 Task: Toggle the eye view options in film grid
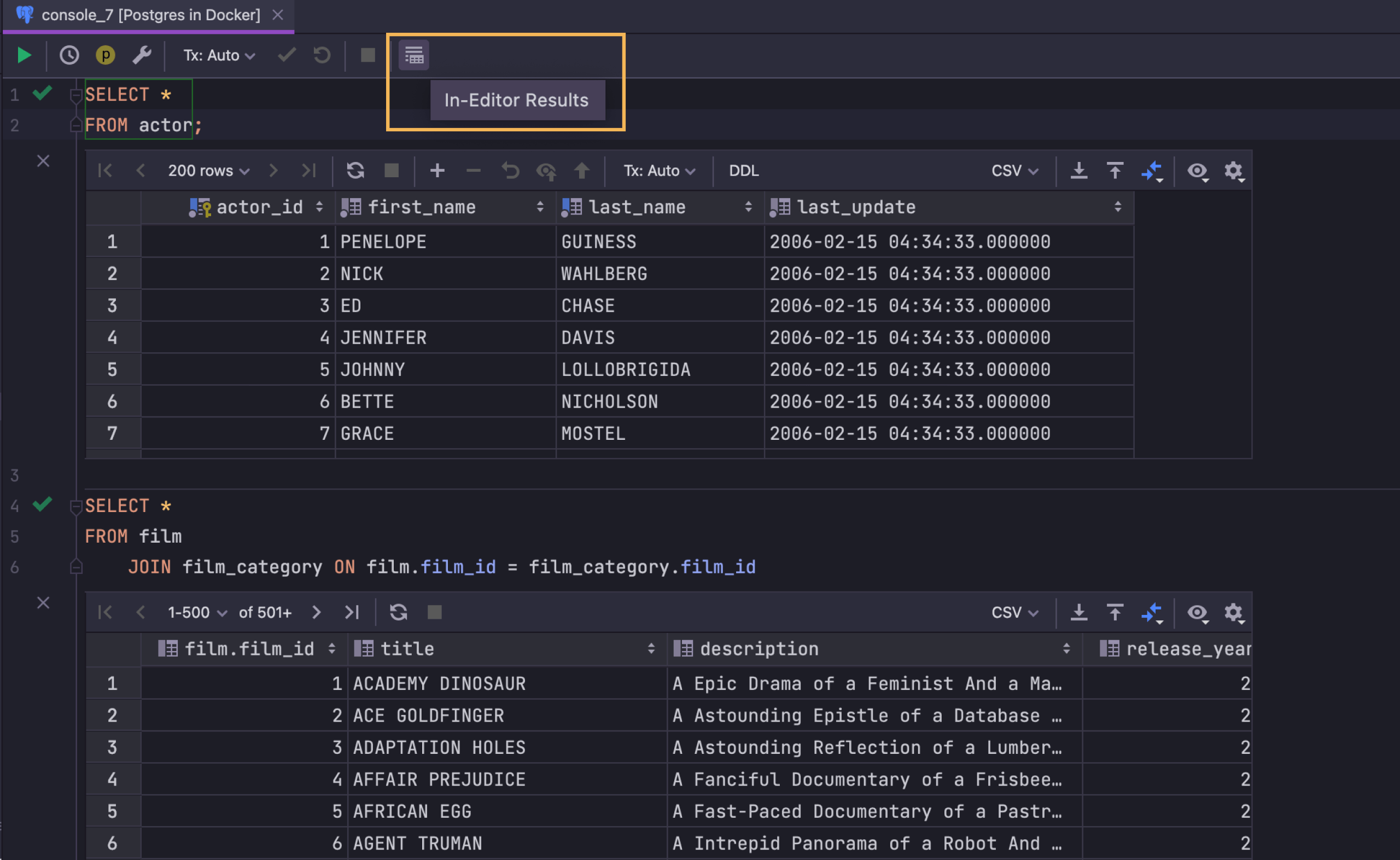(x=1197, y=612)
